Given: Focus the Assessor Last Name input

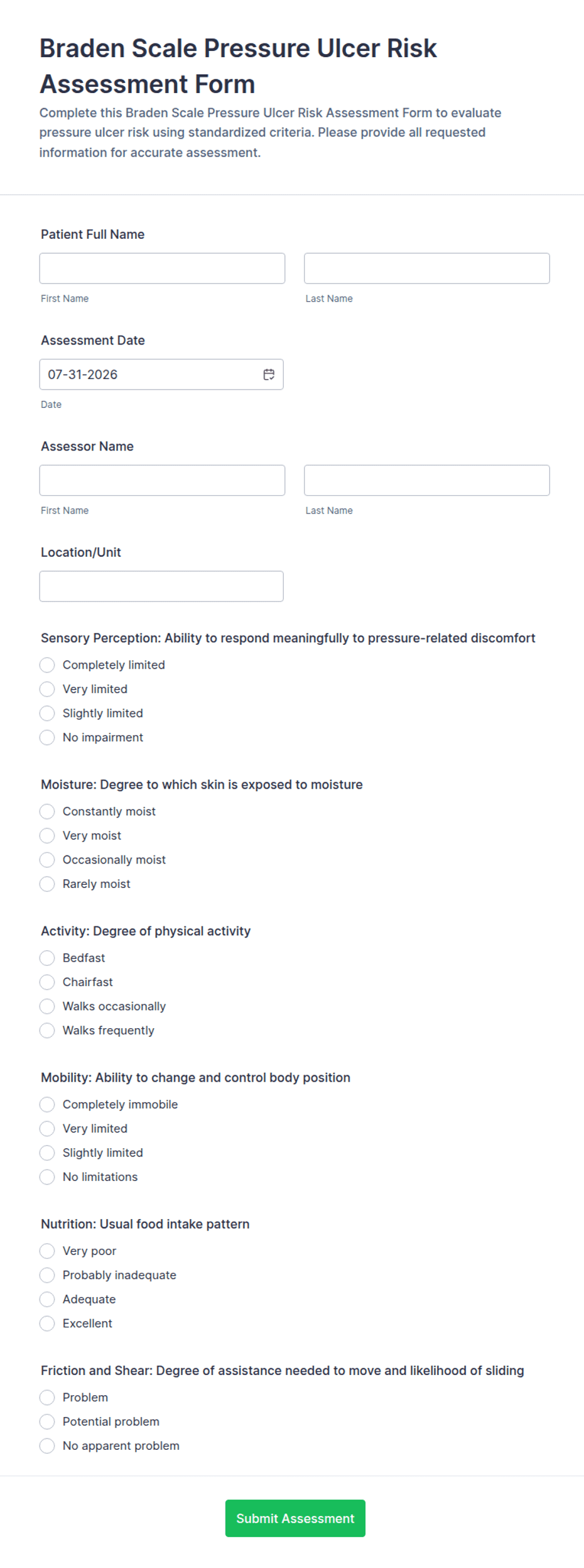Looking at the screenshot, I should coord(427,480).
